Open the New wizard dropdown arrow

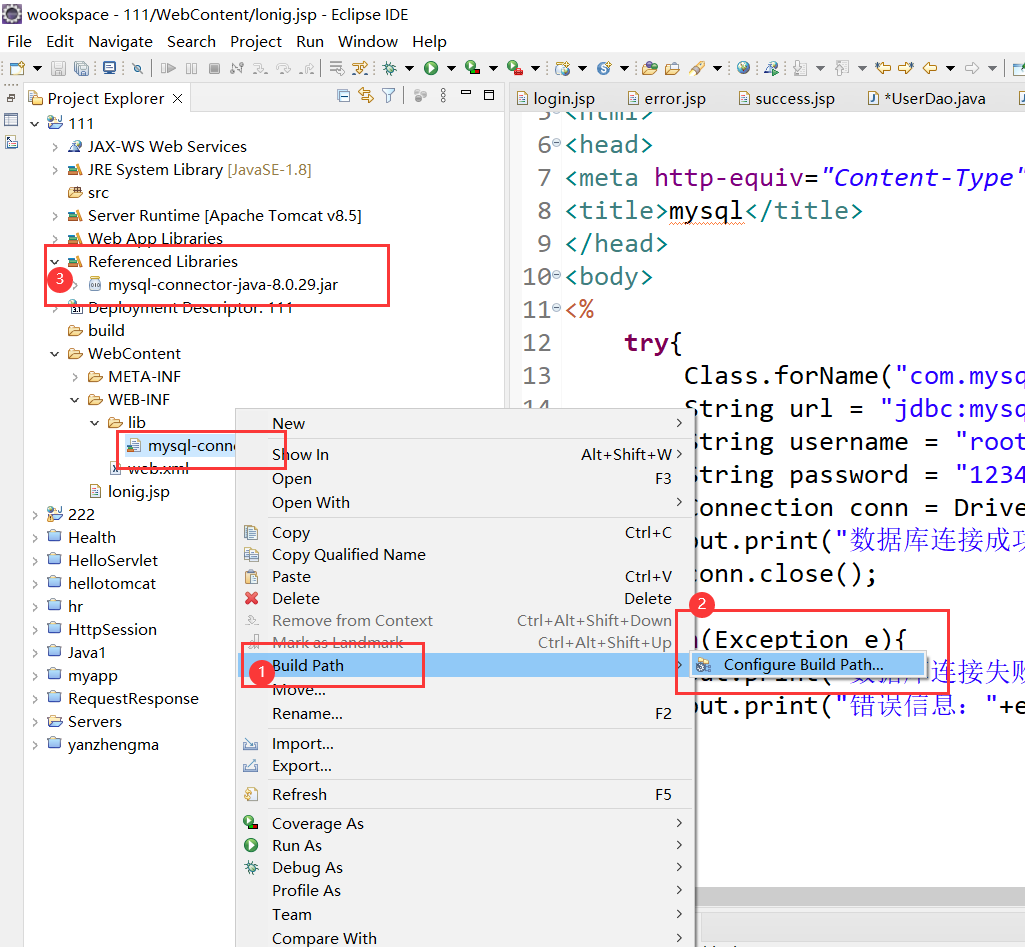coord(37,68)
